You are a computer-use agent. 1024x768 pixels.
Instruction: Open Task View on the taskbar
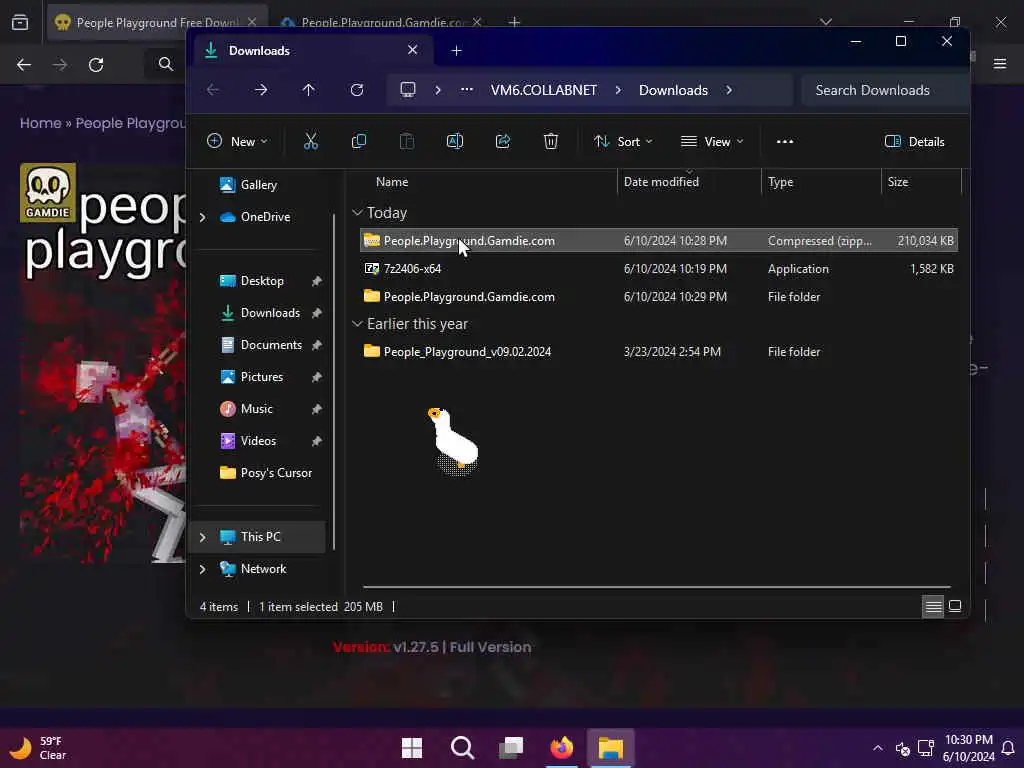(x=511, y=748)
